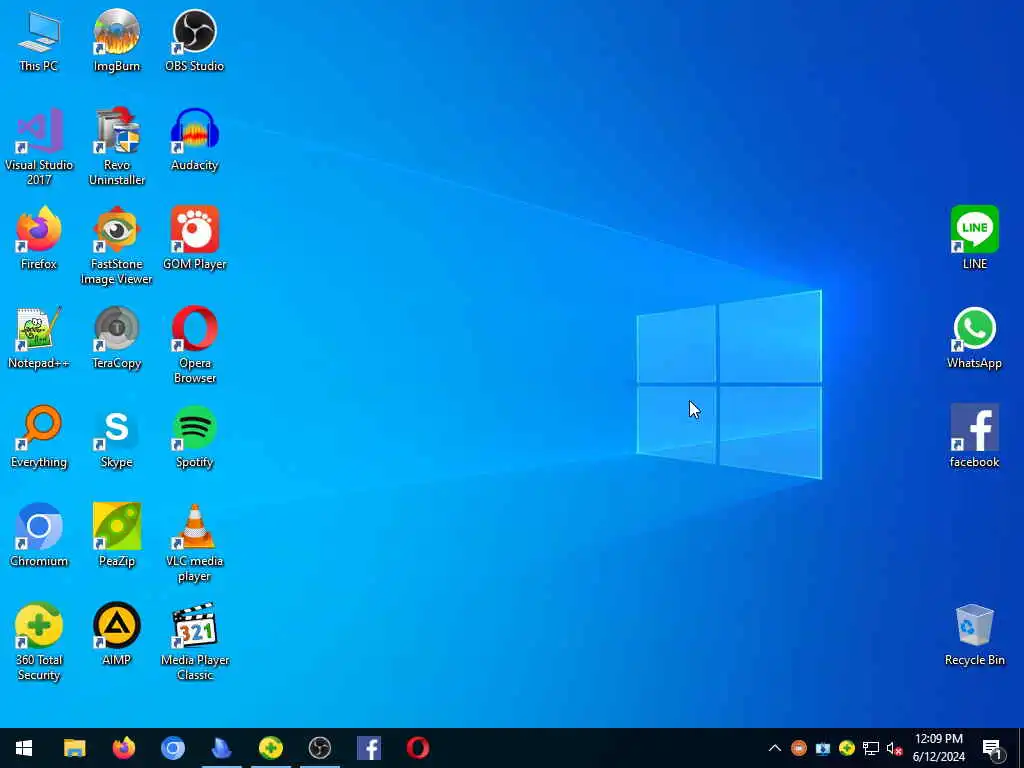Select the Revo Uninstaller shortcut
This screenshot has width=1024, height=768.
[116, 146]
